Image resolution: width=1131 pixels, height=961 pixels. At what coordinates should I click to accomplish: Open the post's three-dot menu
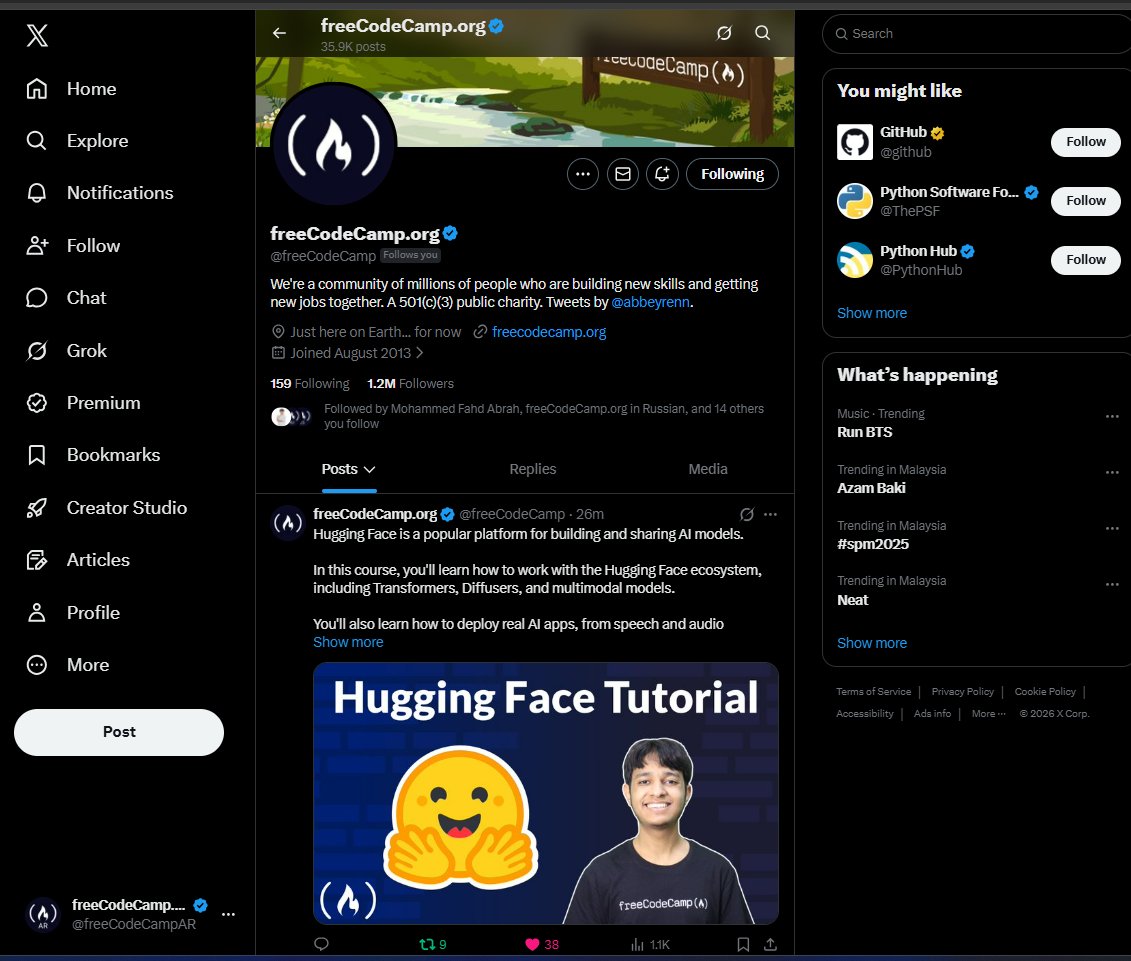coord(770,514)
